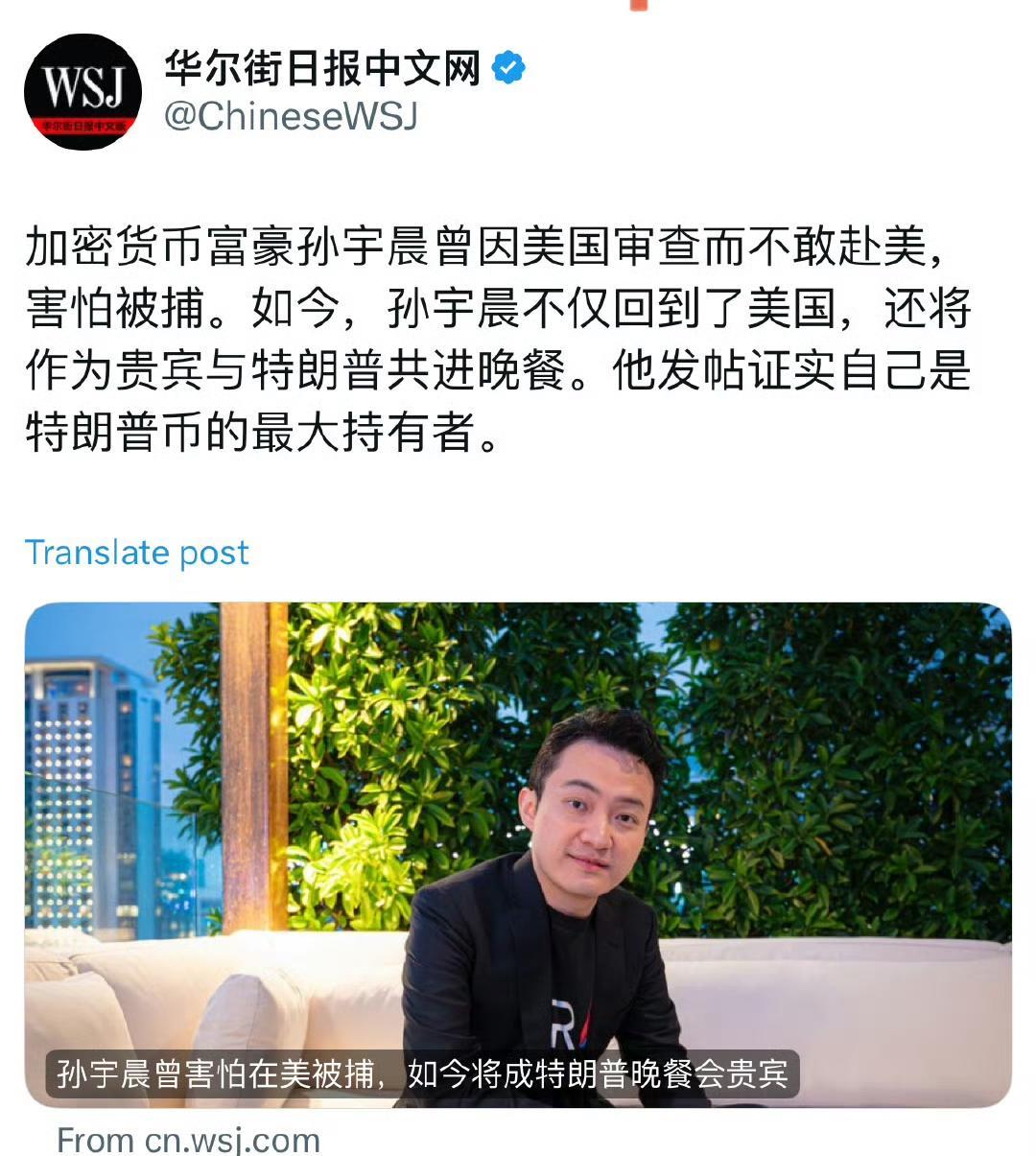The width and height of the screenshot is (1036, 1156).
Task: Tap the last post line 特朗普币的最大持有者
Action: 263,432
